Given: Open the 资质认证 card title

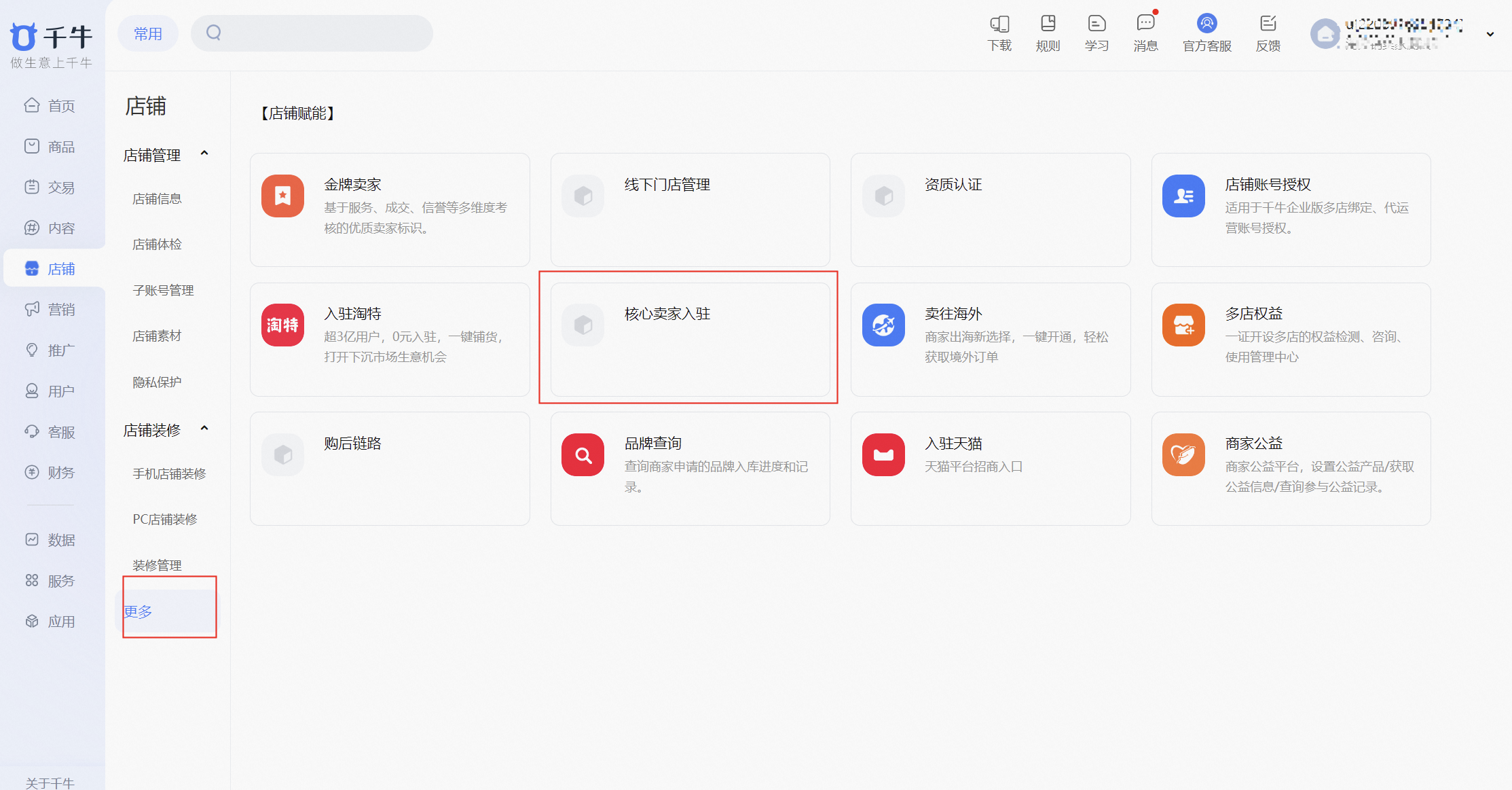Looking at the screenshot, I should click(953, 185).
